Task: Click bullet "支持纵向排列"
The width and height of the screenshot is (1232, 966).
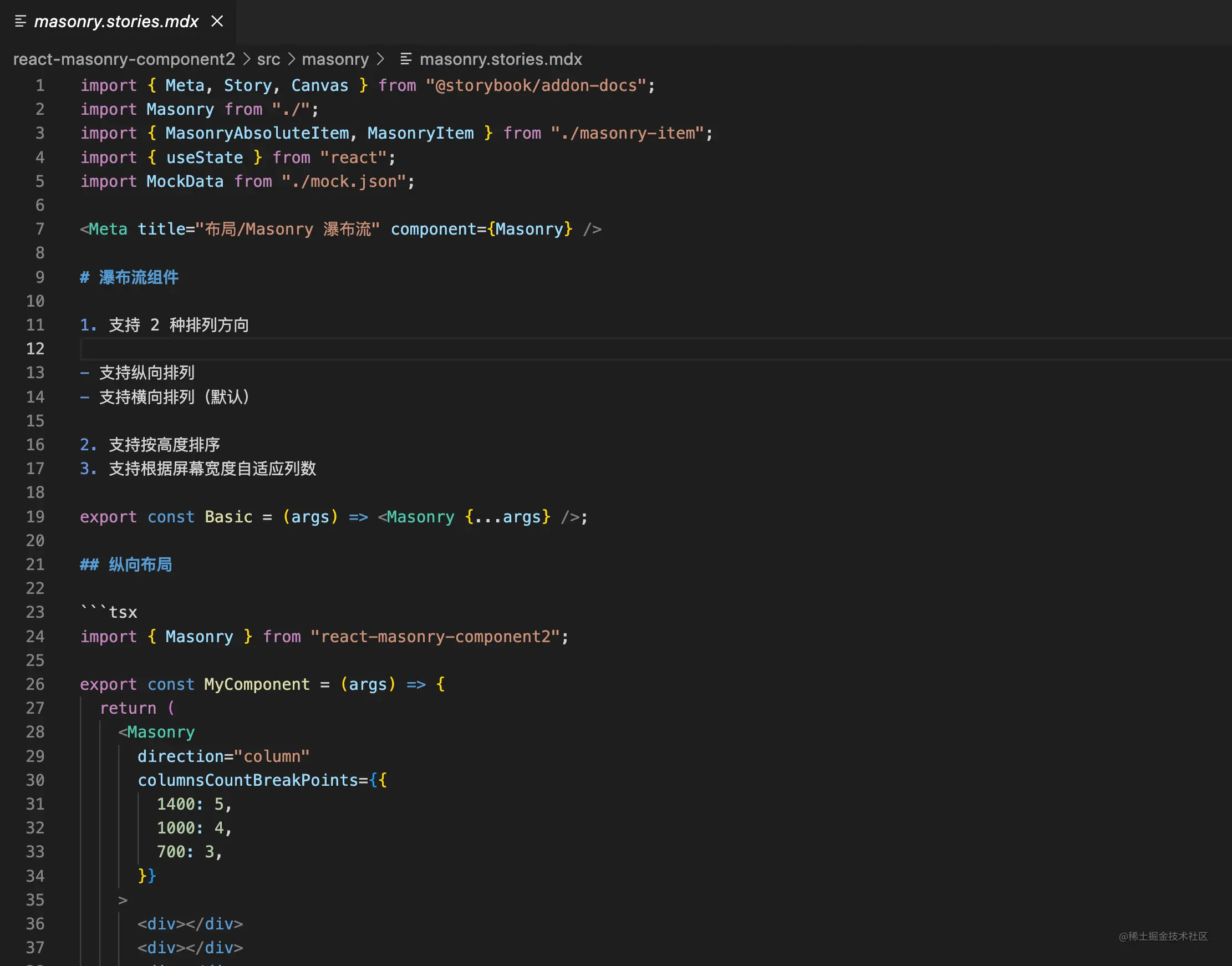Action: 147,373
